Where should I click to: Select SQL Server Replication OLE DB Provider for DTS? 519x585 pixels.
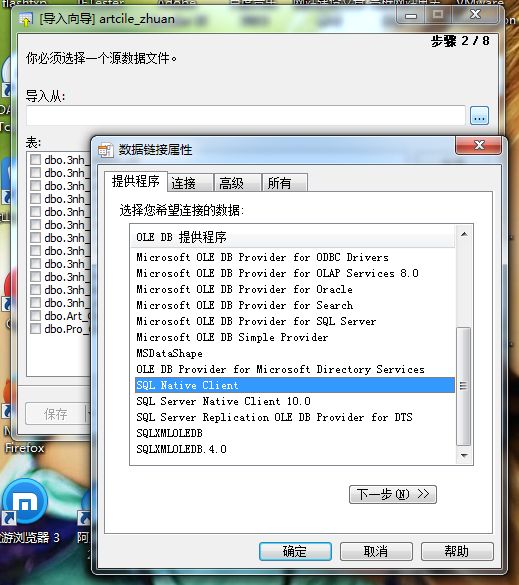[x=274, y=417]
